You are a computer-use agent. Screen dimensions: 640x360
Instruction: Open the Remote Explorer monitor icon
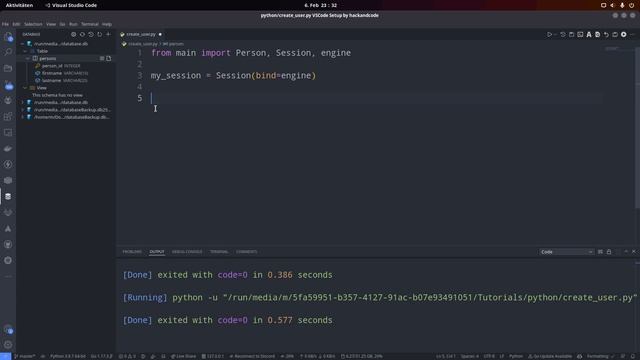click(8, 133)
